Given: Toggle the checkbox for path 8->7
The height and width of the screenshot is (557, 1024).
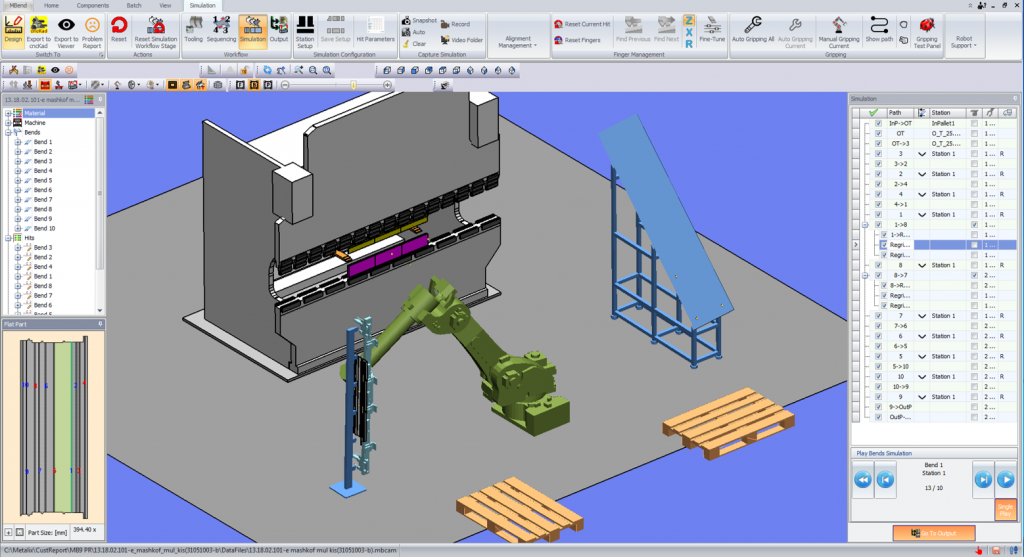Looking at the screenshot, I should [x=878, y=276].
